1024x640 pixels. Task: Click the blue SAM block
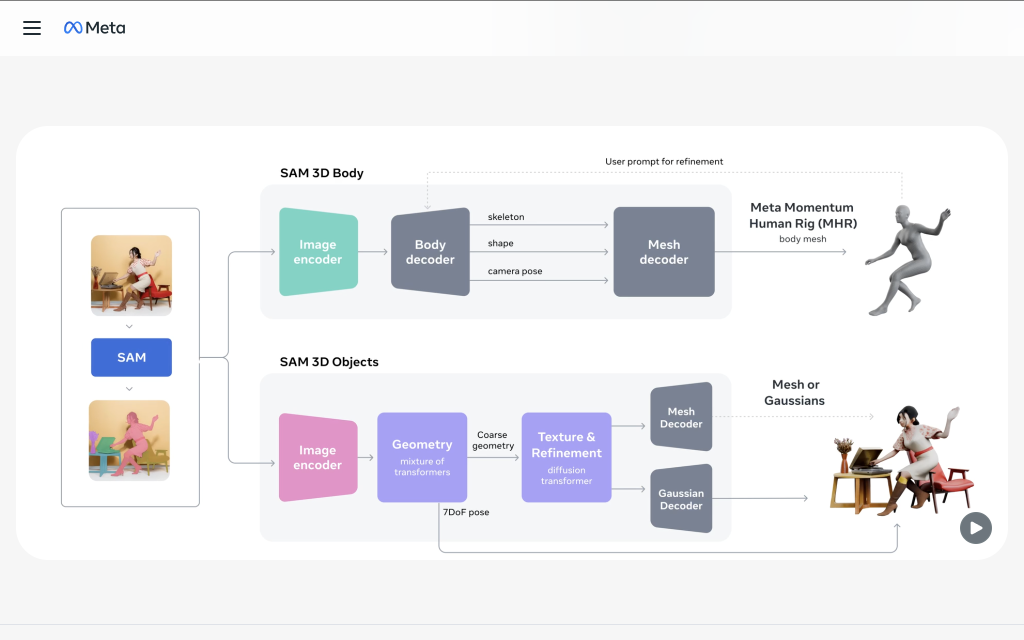131,357
